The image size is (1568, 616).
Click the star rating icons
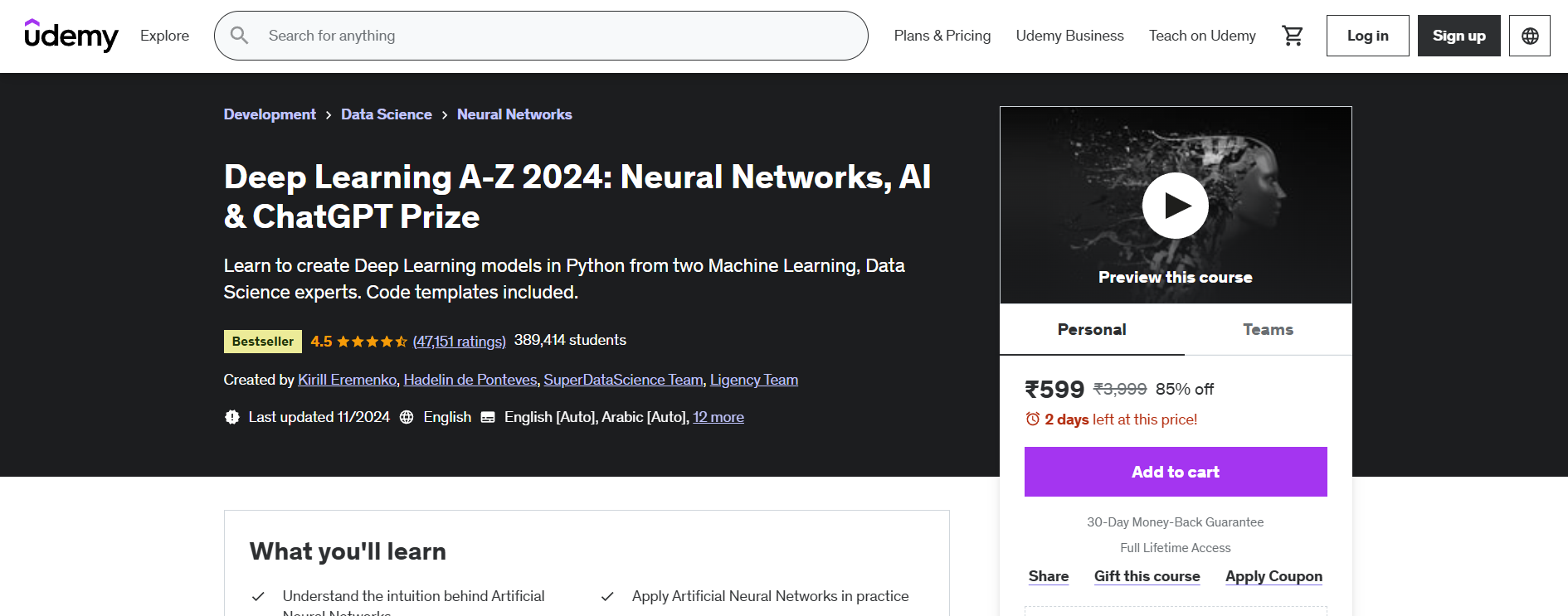372,342
